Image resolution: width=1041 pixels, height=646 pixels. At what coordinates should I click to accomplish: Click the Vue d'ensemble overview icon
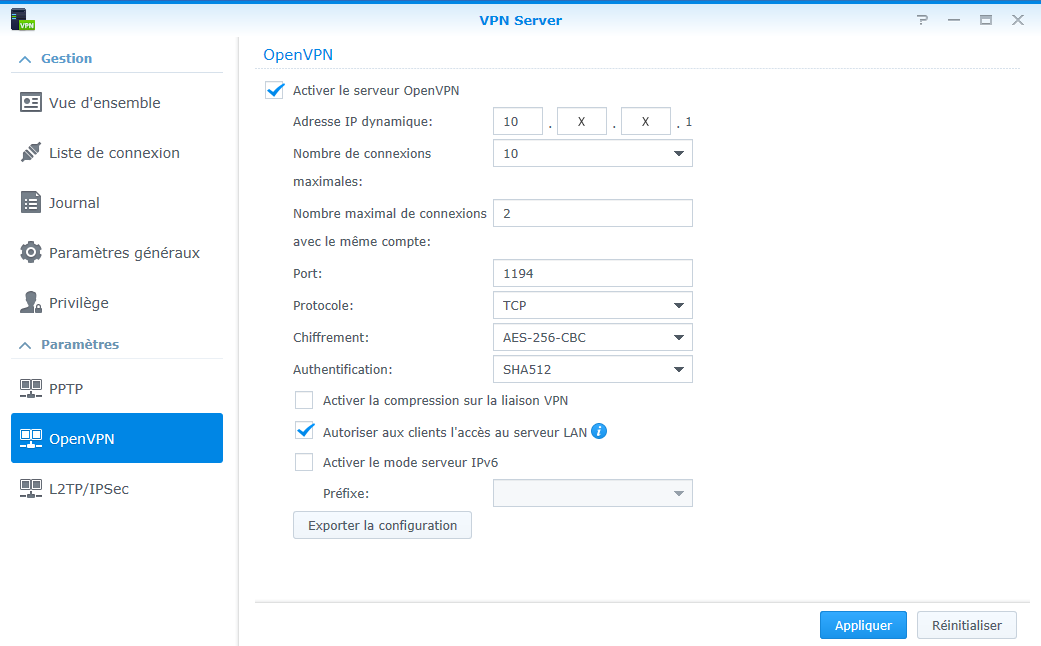(x=31, y=102)
